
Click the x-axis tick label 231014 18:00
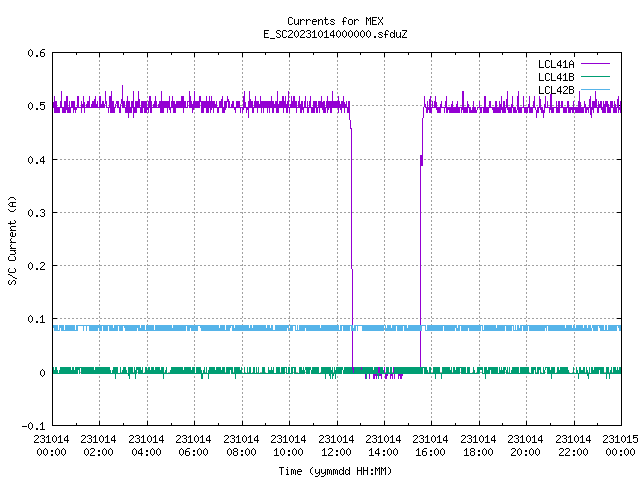coord(478,446)
